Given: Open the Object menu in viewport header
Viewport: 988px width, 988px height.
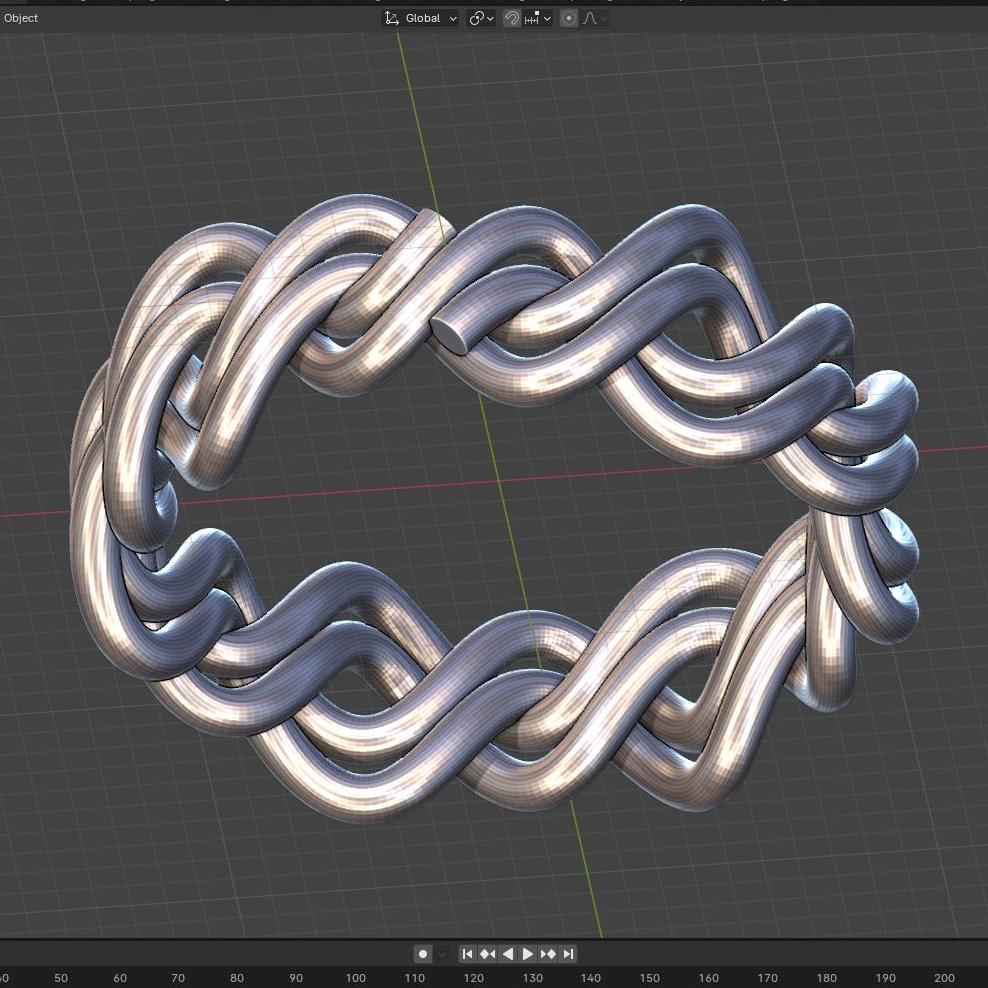Looking at the screenshot, I should click(21, 18).
